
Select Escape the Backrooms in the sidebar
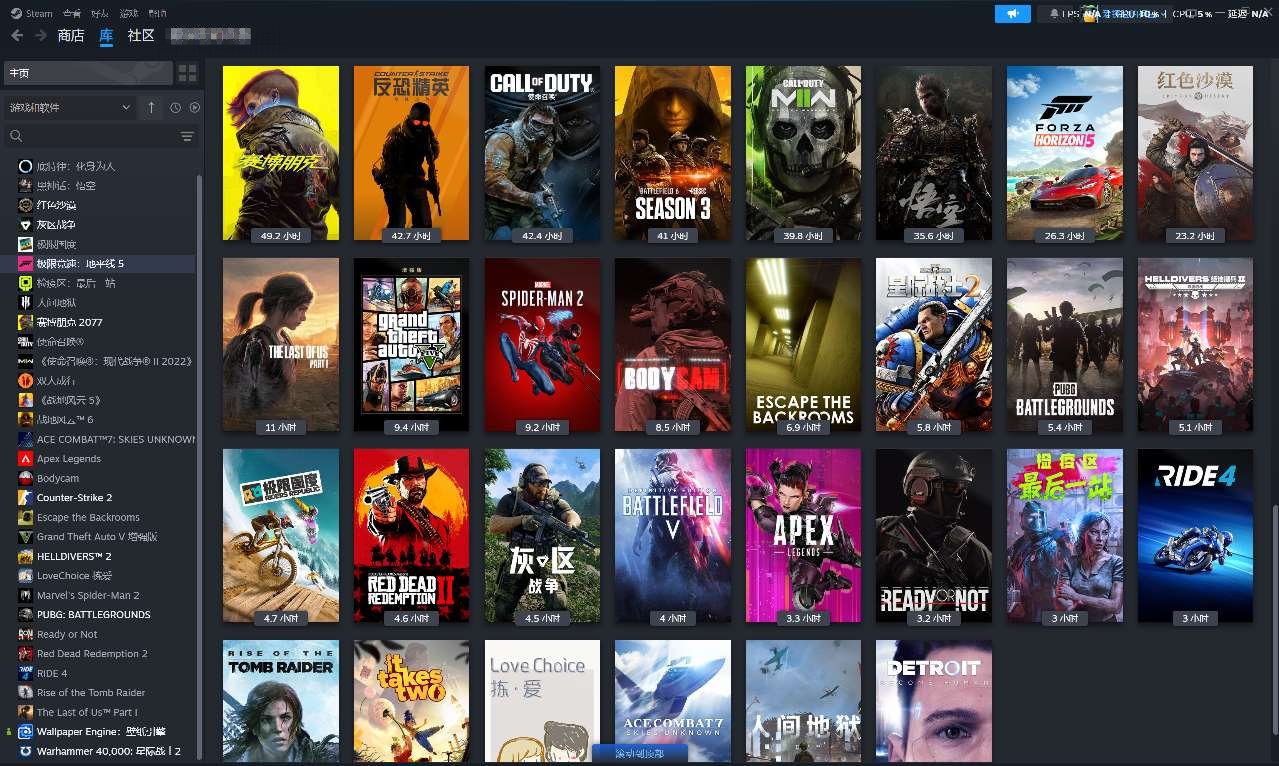click(99, 517)
